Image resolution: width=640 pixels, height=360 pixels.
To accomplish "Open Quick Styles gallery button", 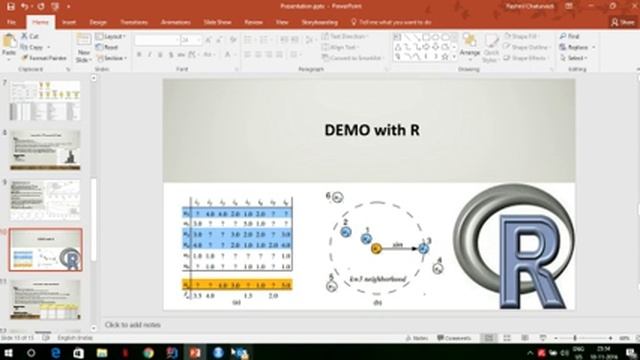I will pos(491,48).
